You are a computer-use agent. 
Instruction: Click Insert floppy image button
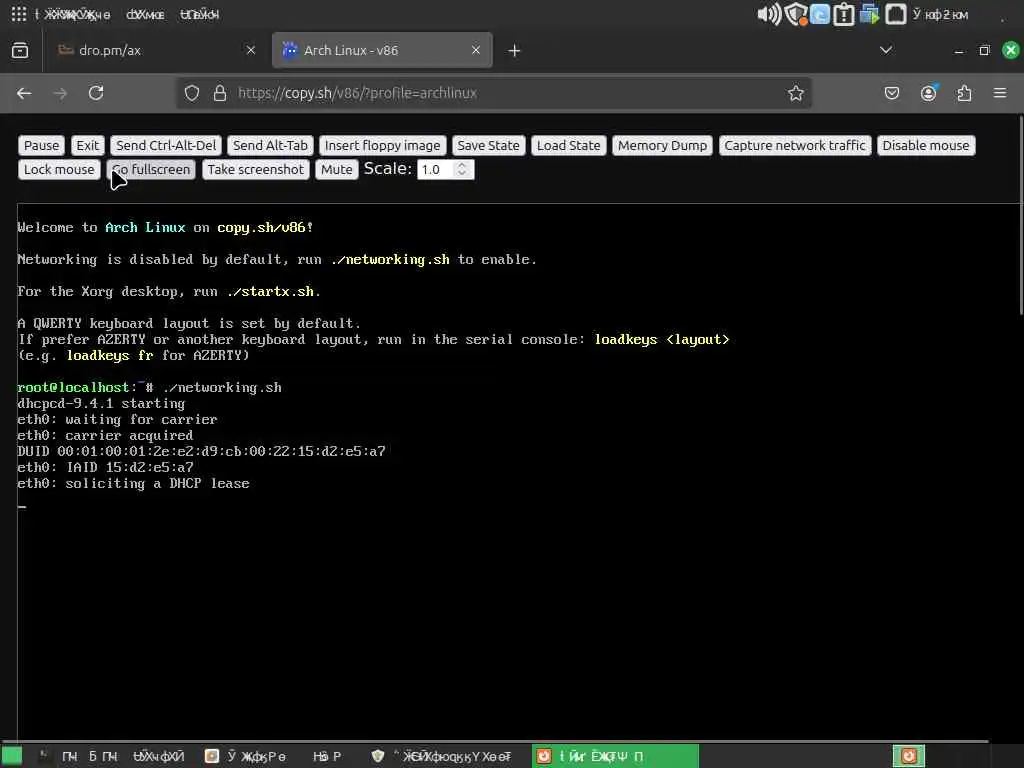(383, 146)
